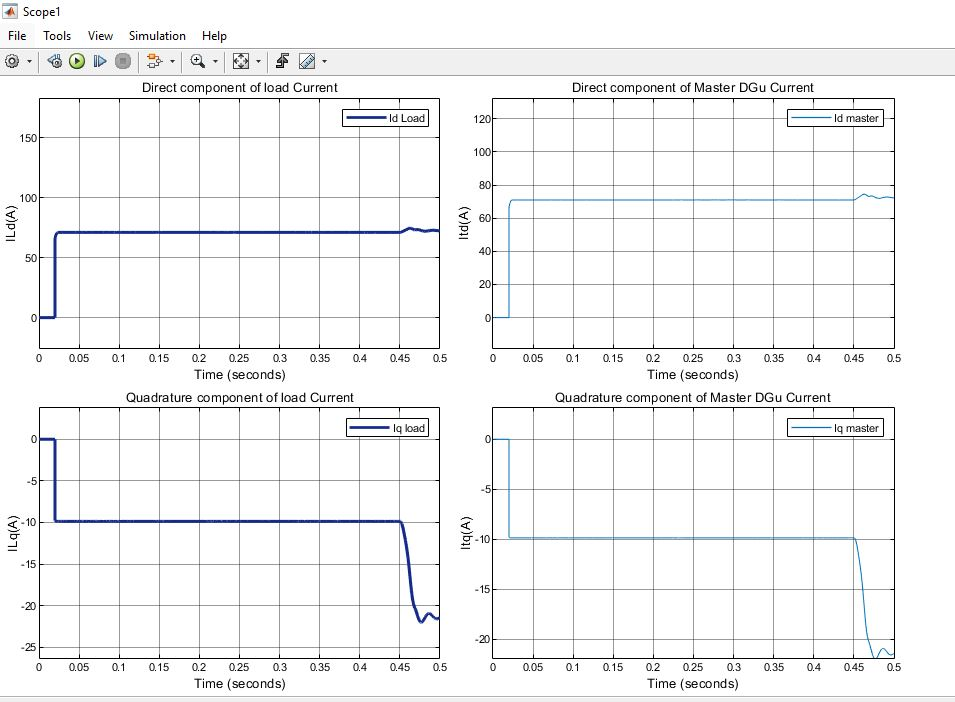Screen dimensions: 955x702
Task: Toggle the Triggers toolbar icon
Action: (283, 61)
